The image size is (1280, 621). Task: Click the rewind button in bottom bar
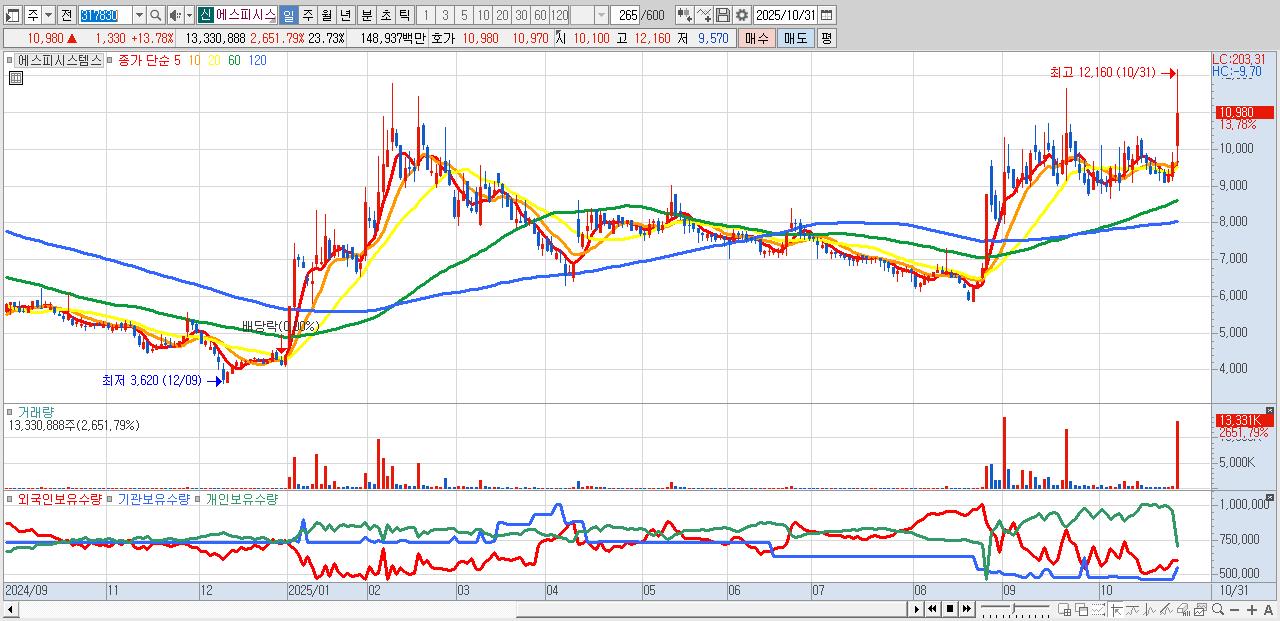pyautogui.click(x=933, y=609)
